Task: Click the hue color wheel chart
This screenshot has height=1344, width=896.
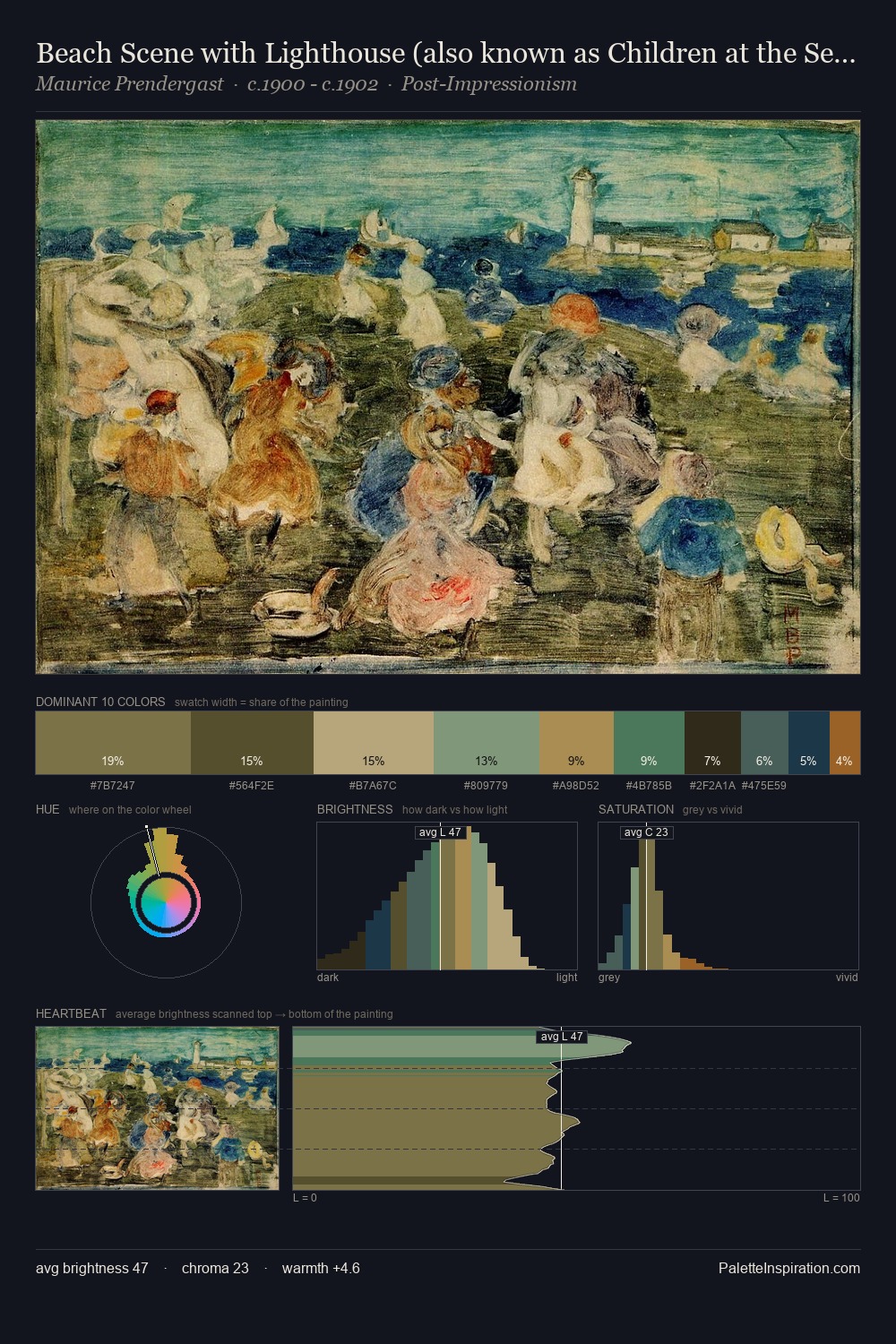Action: pos(166,901)
